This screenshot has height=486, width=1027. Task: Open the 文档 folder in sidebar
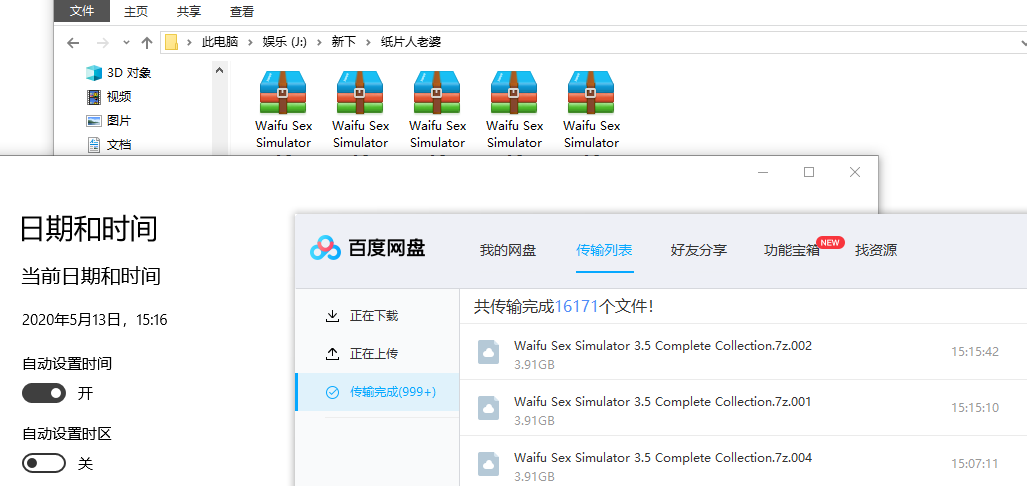click(x=109, y=145)
